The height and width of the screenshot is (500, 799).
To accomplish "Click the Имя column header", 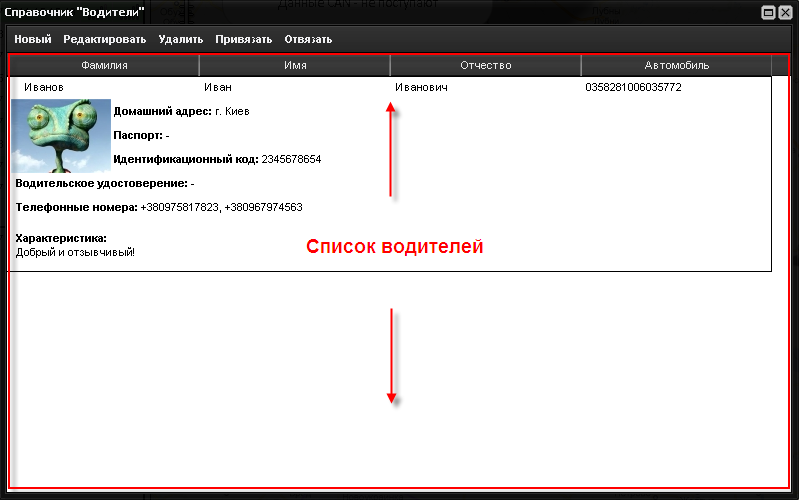I will (295, 65).
